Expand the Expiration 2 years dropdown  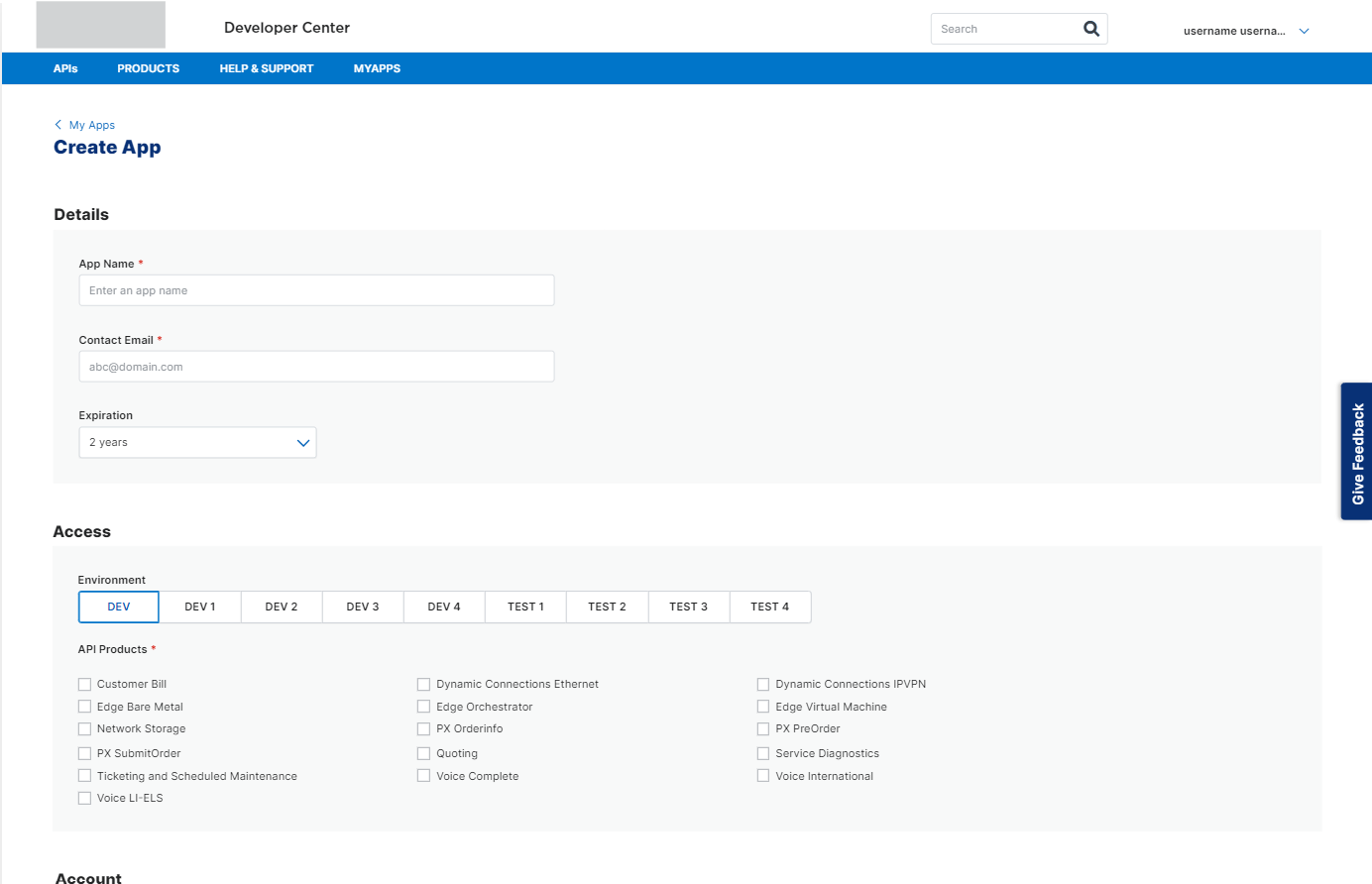pyautogui.click(x=197, y=443)
